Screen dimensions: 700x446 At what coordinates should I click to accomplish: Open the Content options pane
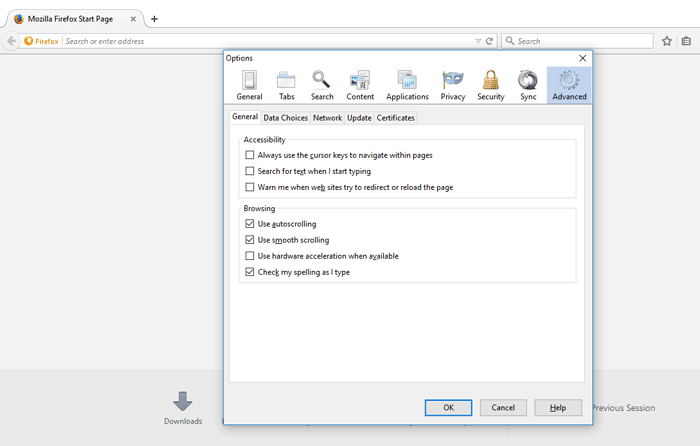360,85
